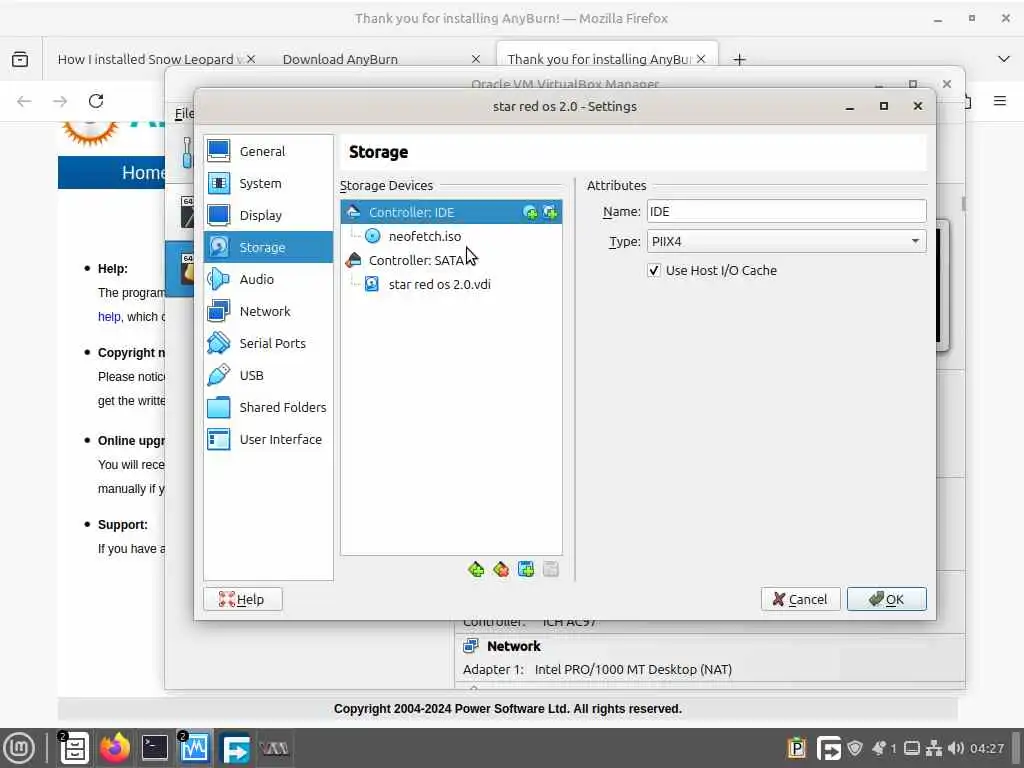Select the Controller: IDE row
This screenshot has width=1024, height=768.
[451, 212]
